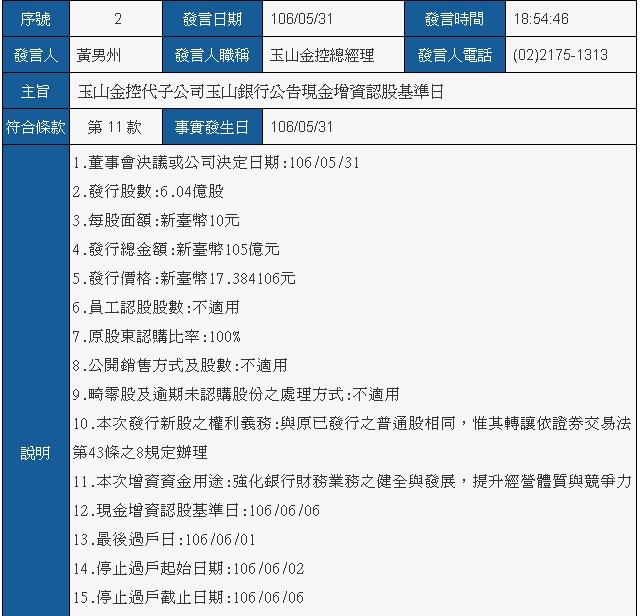
Task: Click the 事實發生日 header cell
Action: click(x=212, y=127)
